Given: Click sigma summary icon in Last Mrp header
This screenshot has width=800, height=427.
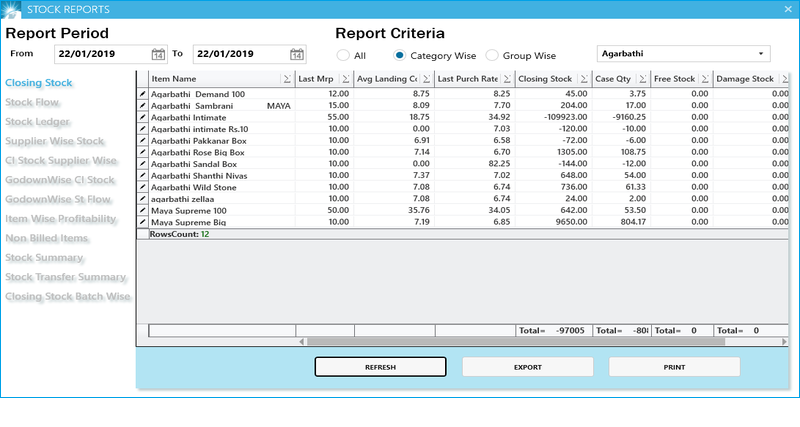Looking at the screenshot, I should [x=346, y=79].
